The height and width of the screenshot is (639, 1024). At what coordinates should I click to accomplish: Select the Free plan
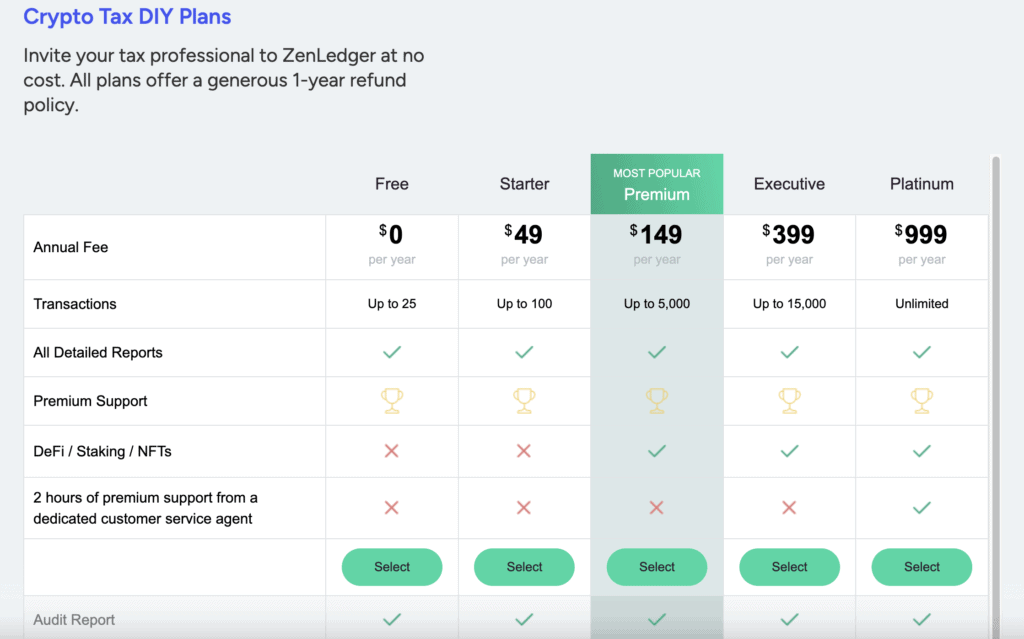pos(392,566)
